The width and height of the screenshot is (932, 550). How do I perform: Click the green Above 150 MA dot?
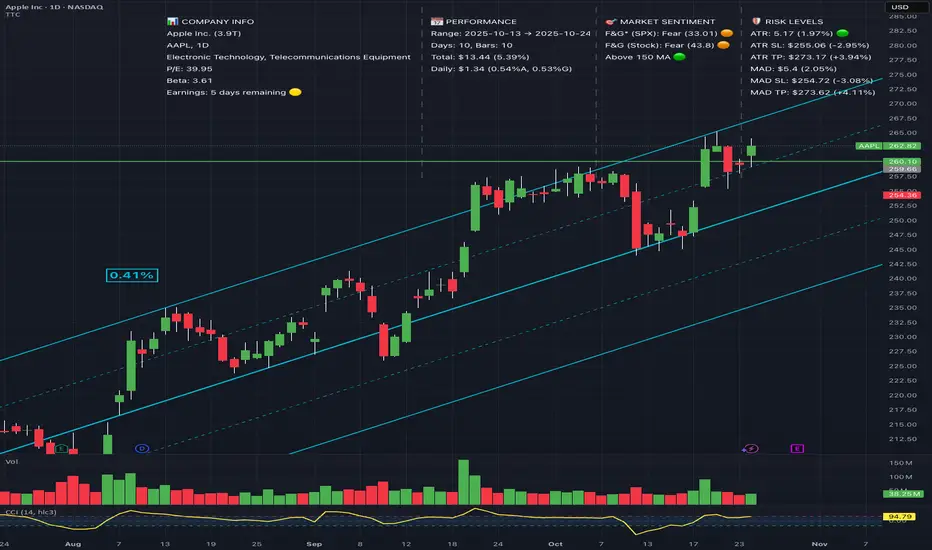pyautogui.click(x=679, y=57)
